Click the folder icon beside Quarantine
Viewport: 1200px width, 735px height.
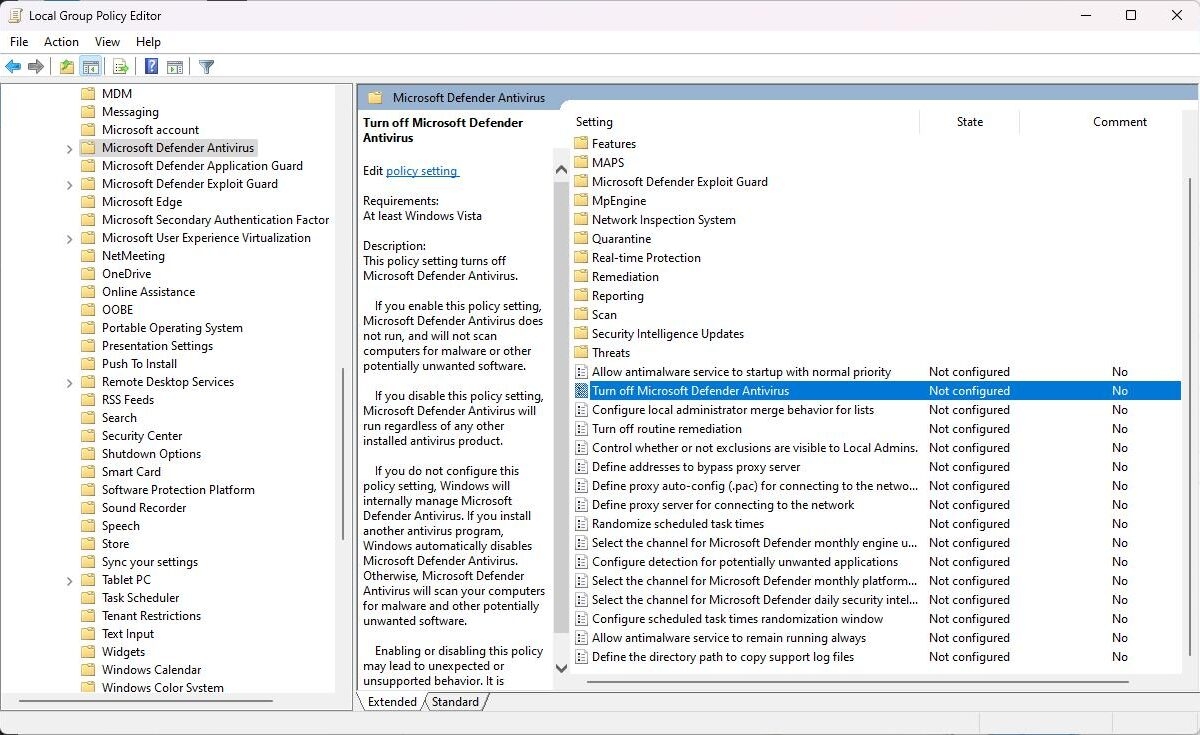[x=582, y=239]
